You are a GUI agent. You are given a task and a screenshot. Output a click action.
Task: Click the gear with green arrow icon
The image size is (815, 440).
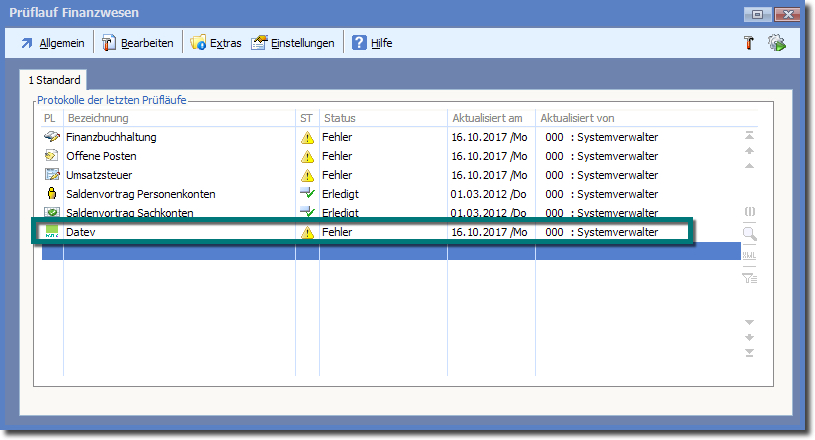777,43
